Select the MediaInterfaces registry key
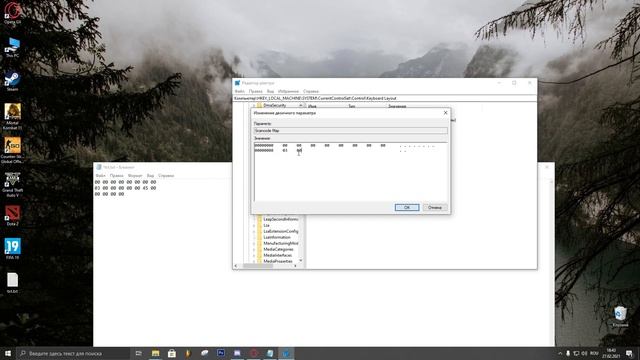 (278, 255)
